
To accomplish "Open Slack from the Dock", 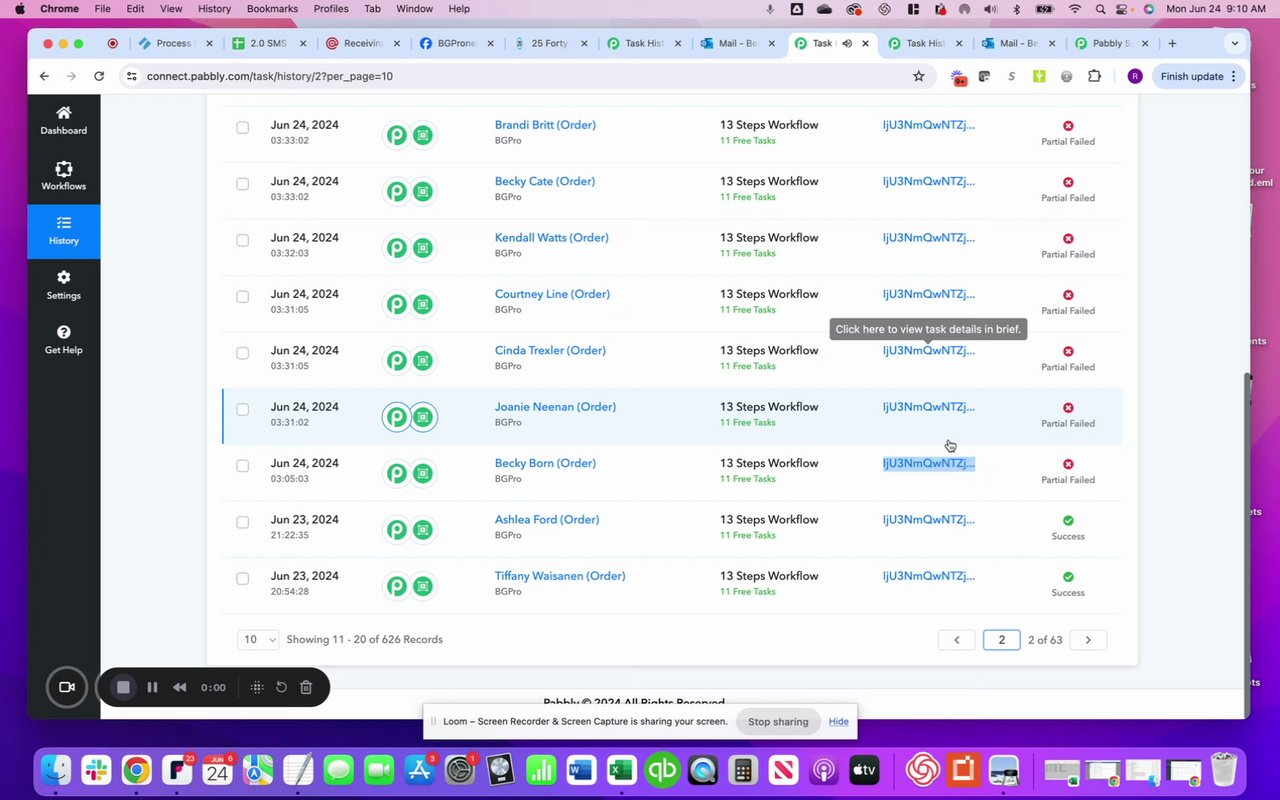I will 96,770.
